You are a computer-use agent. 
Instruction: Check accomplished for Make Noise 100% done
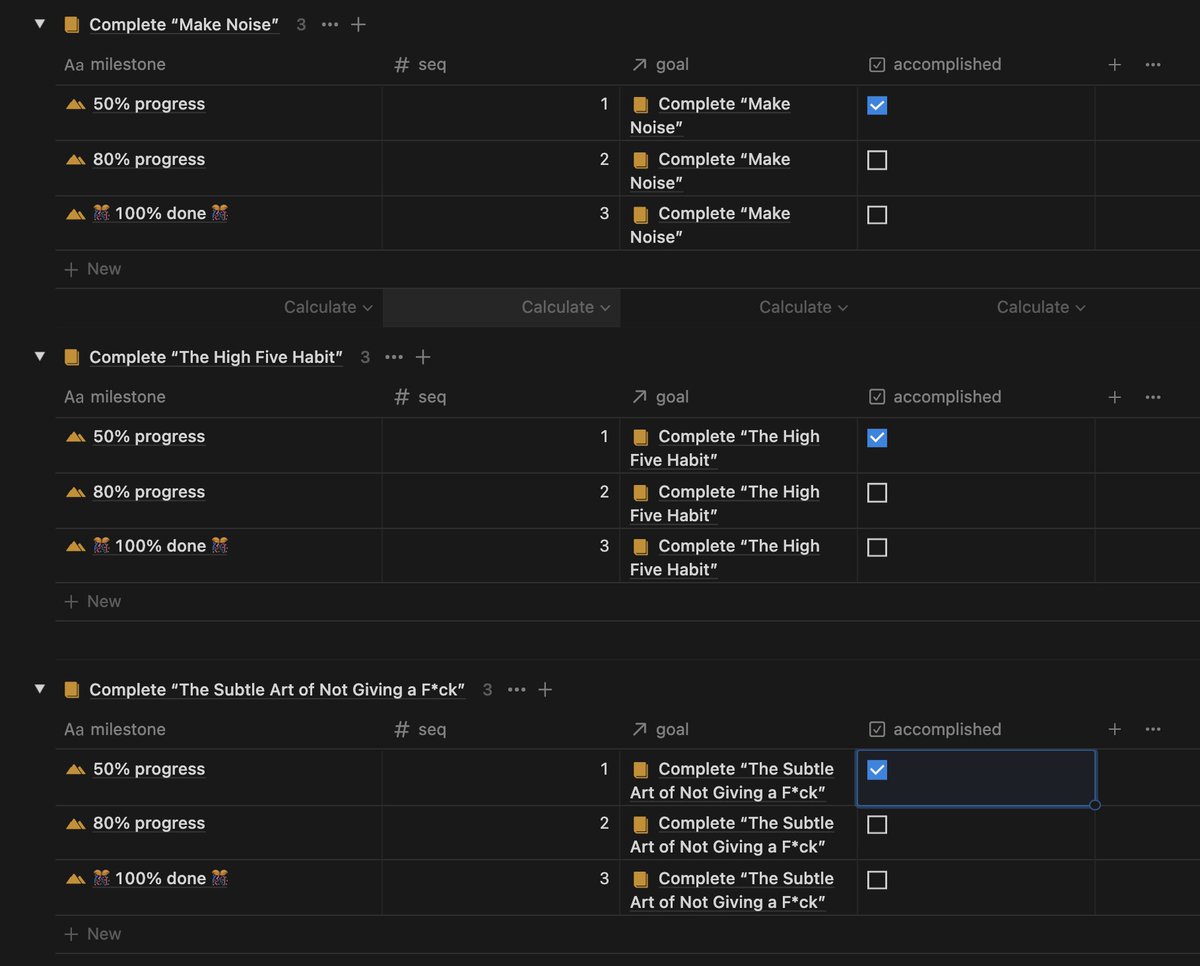pyautogui.click(x=877, y=215)
